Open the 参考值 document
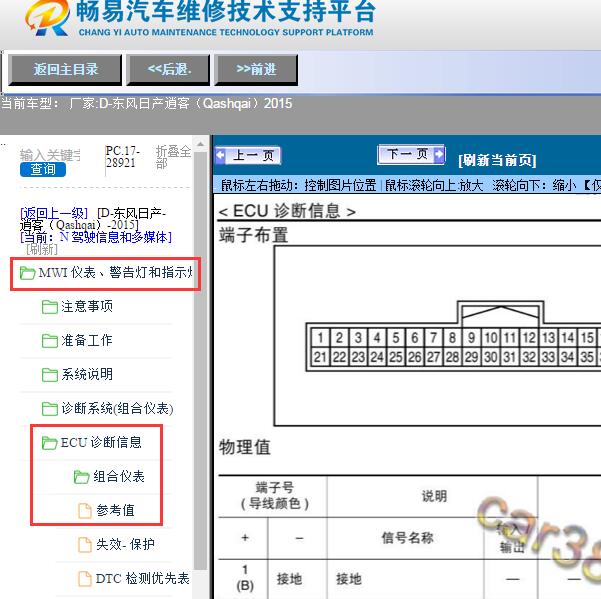This screenshot has width=601, height=599. coord(115,510)
